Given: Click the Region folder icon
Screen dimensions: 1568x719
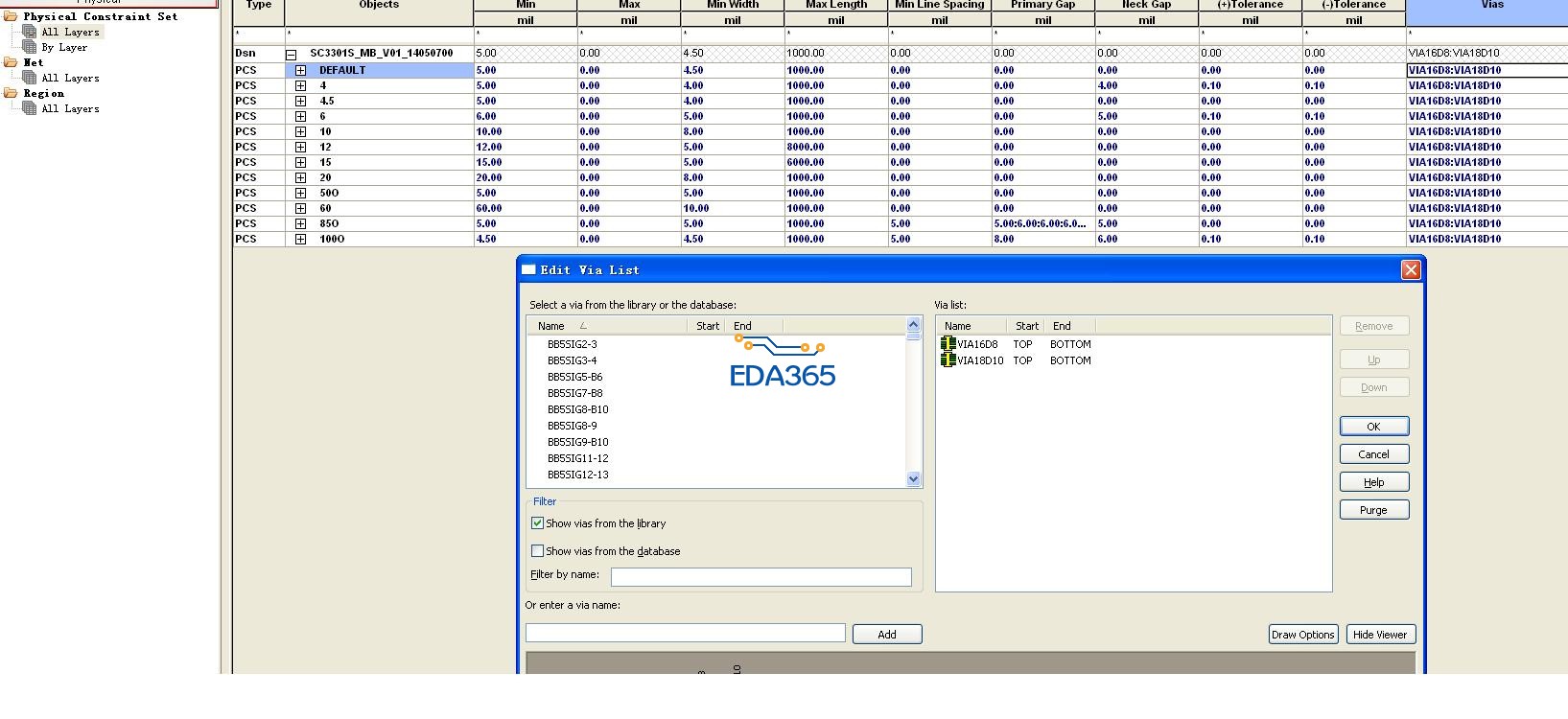Looking at the screenshot, I should [11, 93].
